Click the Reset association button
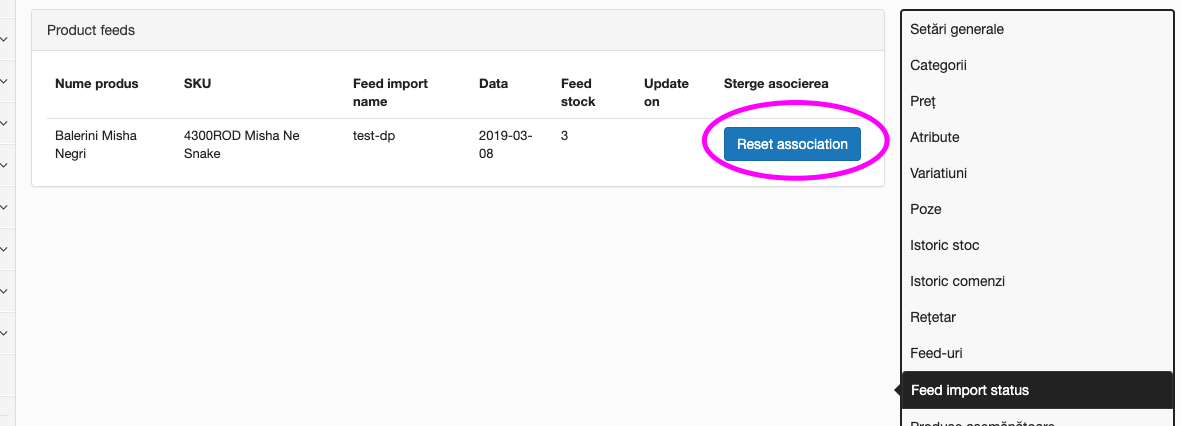Viewport: 1181px width, 426px height. (x=792, y=144)
